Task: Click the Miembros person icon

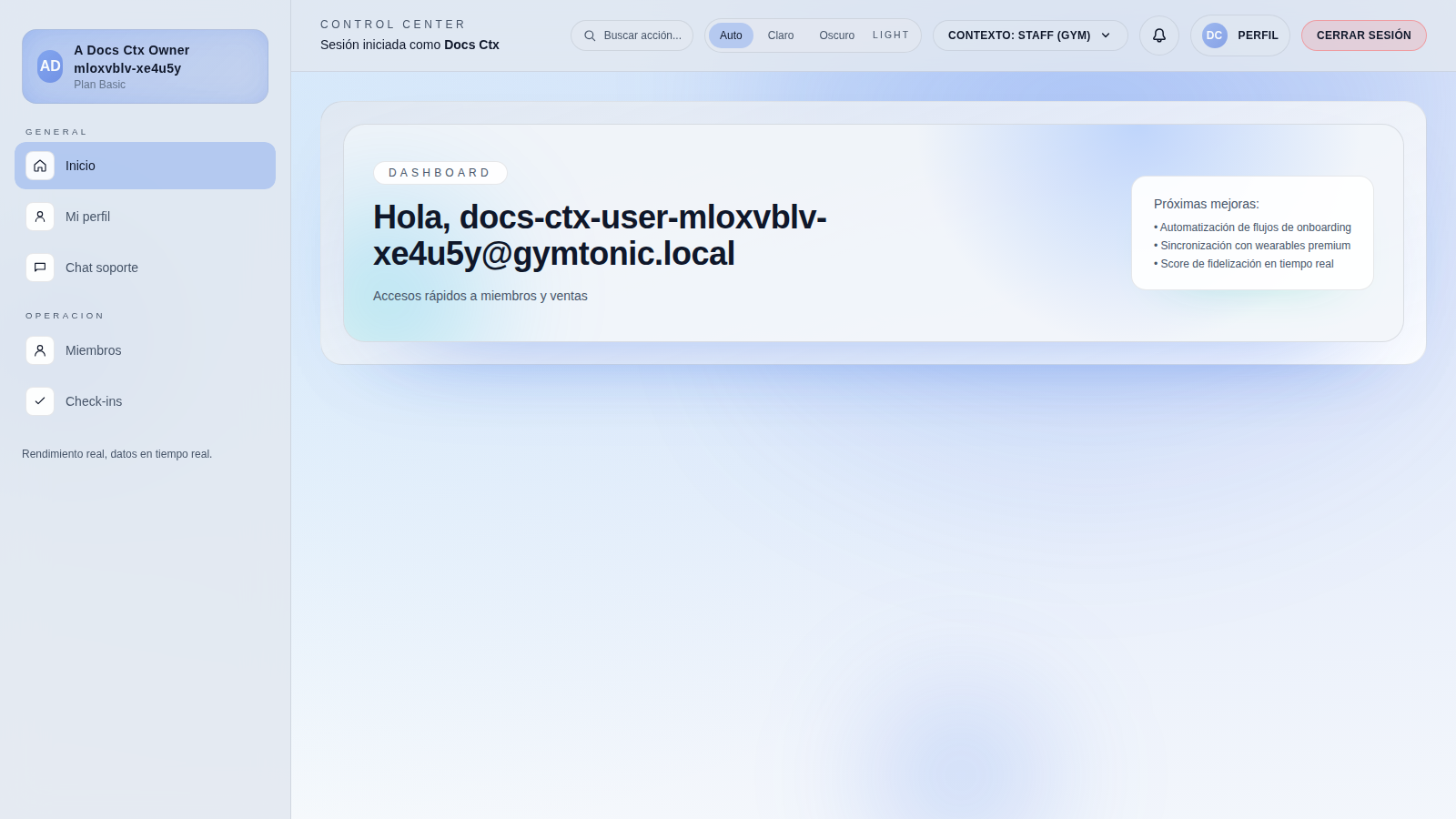Action: tap(40, 350)
